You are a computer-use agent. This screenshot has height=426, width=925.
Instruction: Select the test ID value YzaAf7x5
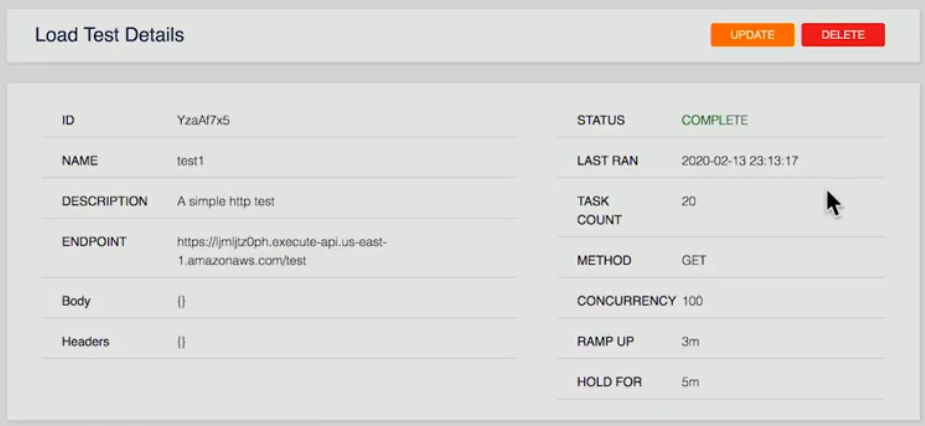coord(203,120)
